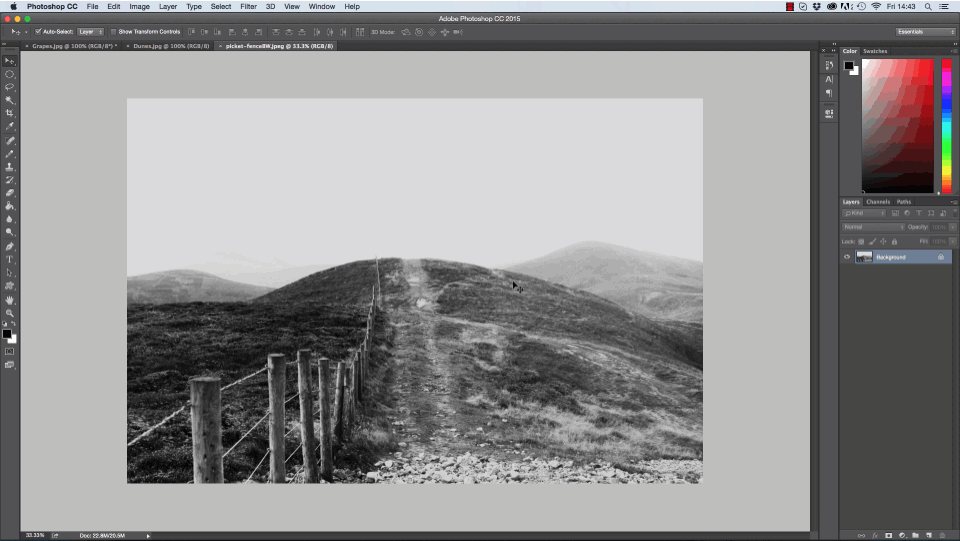Create new adjustment layer
Image resolution: width=960 pixels, height=541 pixels.
click(x=902, y=535)
